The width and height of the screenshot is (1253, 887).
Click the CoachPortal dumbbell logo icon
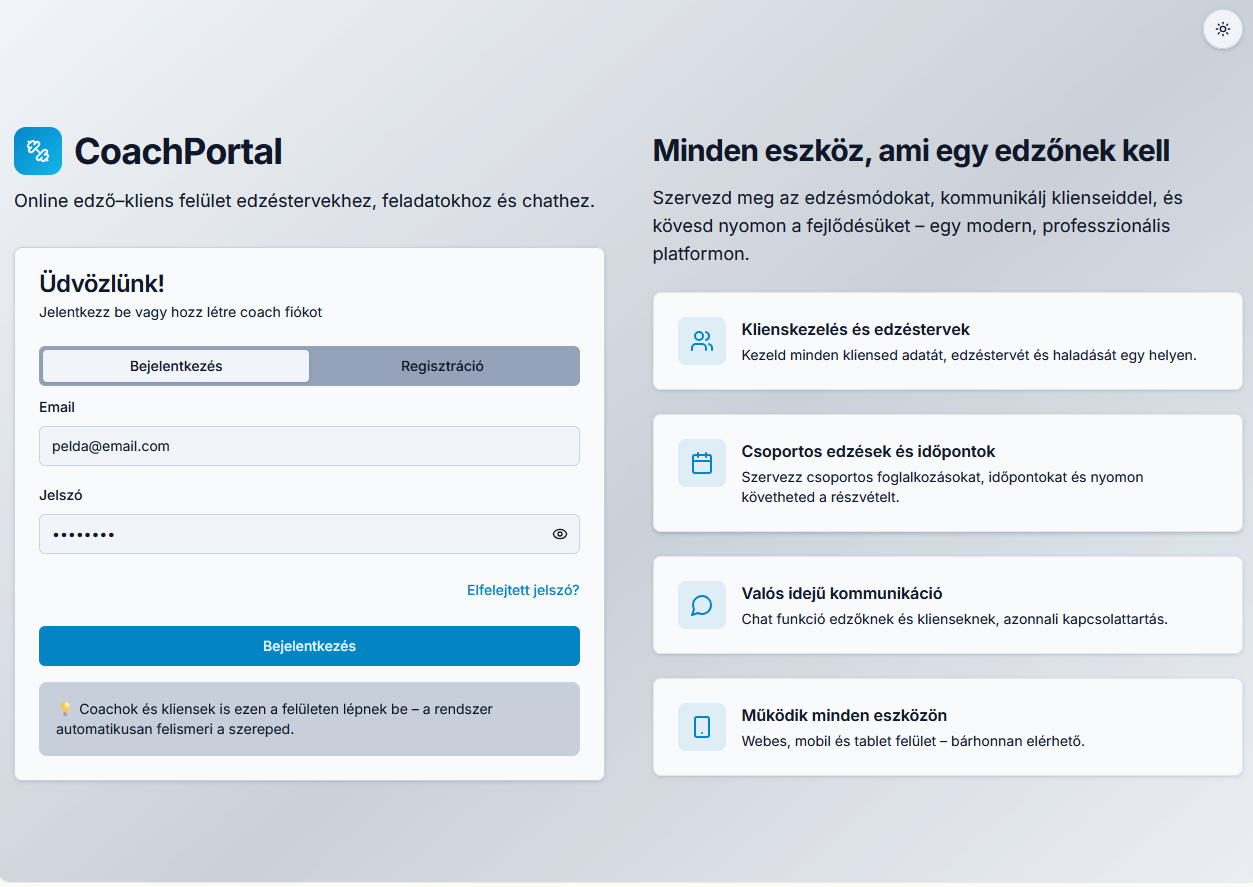(x=38, y=151)
